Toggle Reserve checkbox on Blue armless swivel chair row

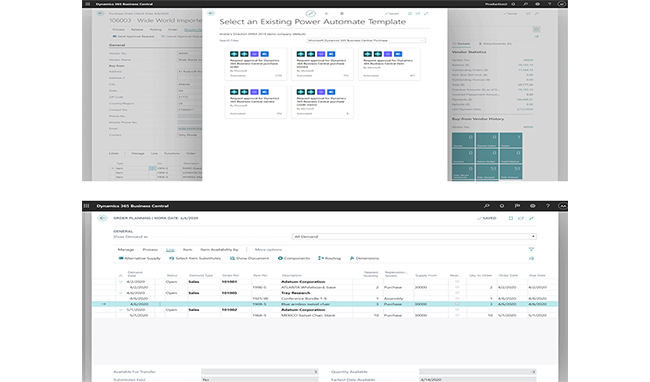tap(457, 304)
